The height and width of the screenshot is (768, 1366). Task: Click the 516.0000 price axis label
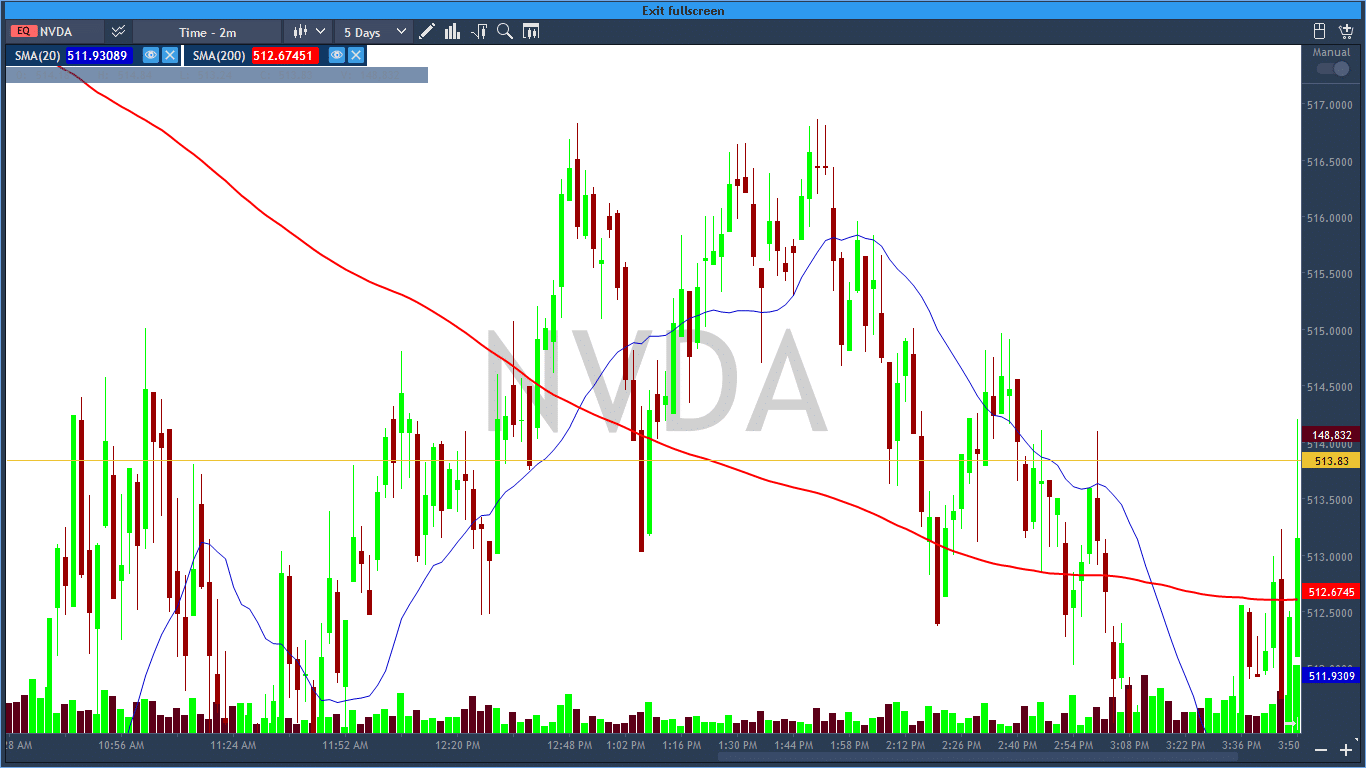pos(1331,218)
